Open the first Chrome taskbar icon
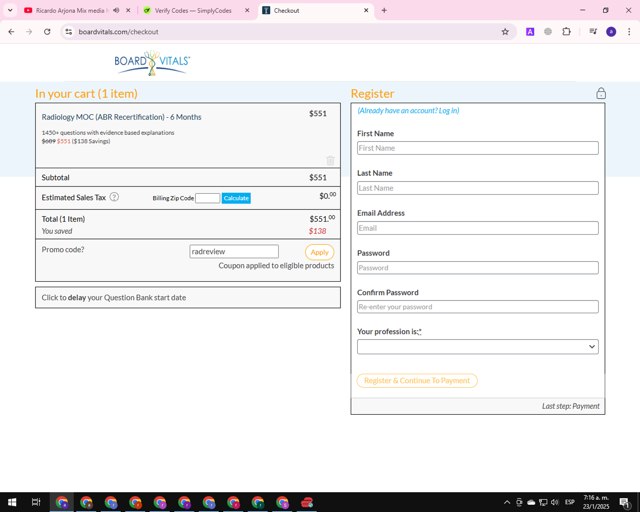The image size is (640, 512). tap(62, 502)
